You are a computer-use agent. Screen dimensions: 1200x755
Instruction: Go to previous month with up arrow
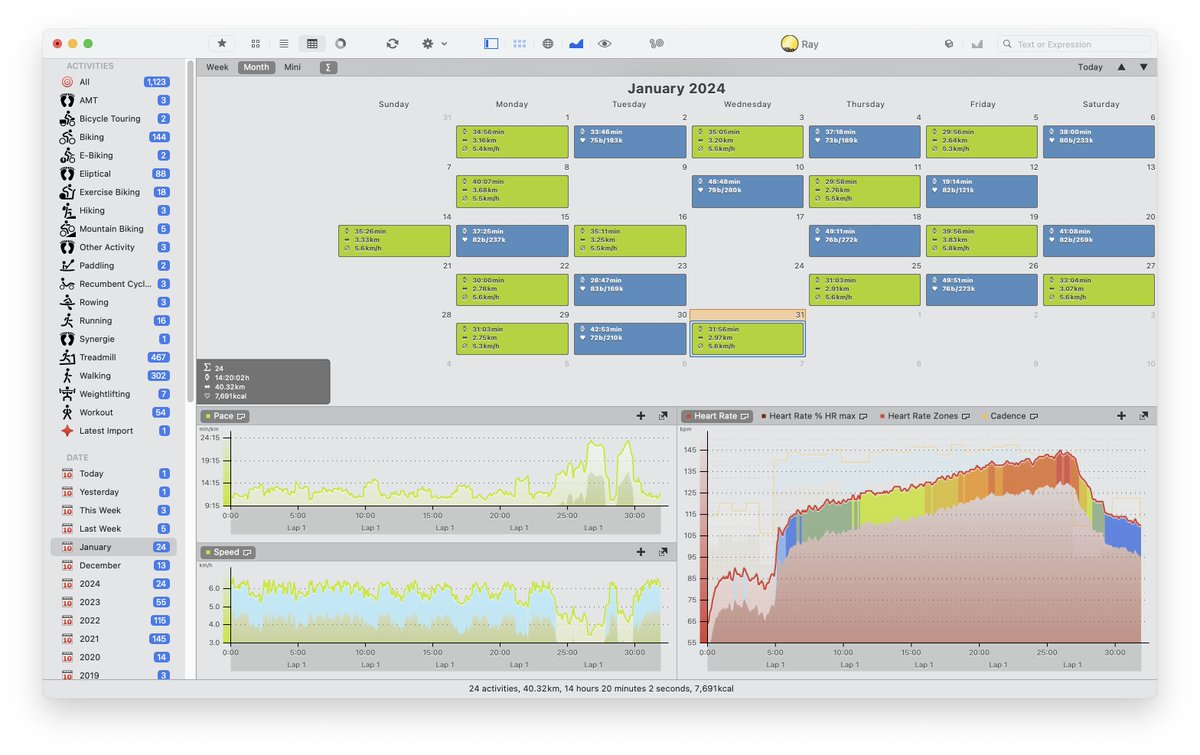click(1121, 67)
